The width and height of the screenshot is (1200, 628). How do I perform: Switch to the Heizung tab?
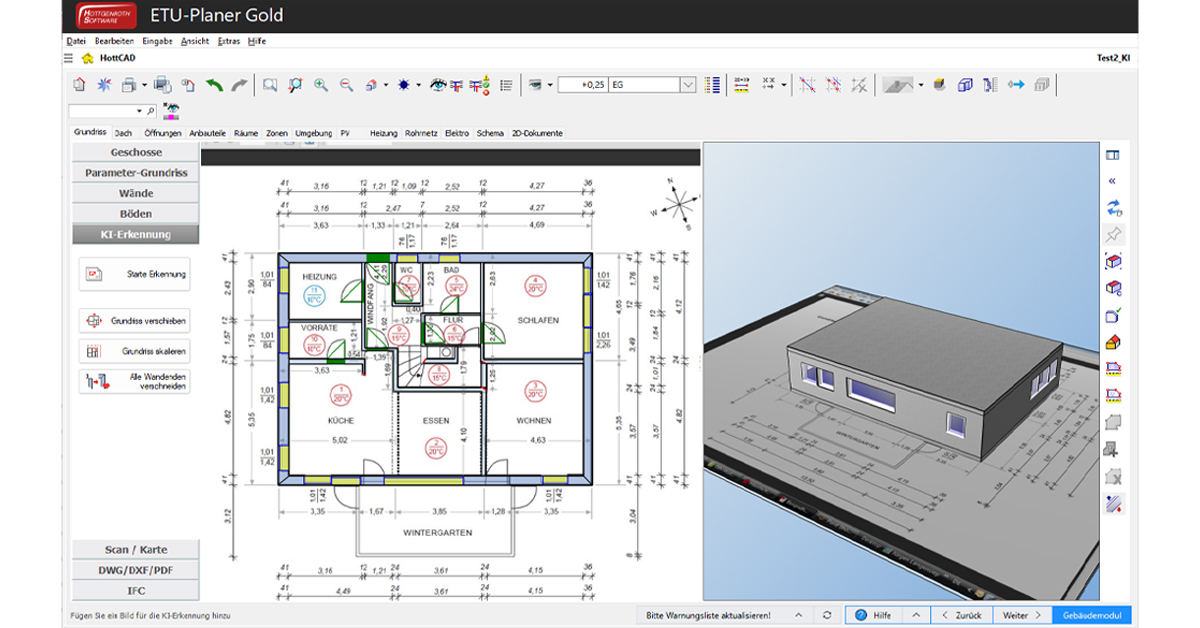click(383, 133)
